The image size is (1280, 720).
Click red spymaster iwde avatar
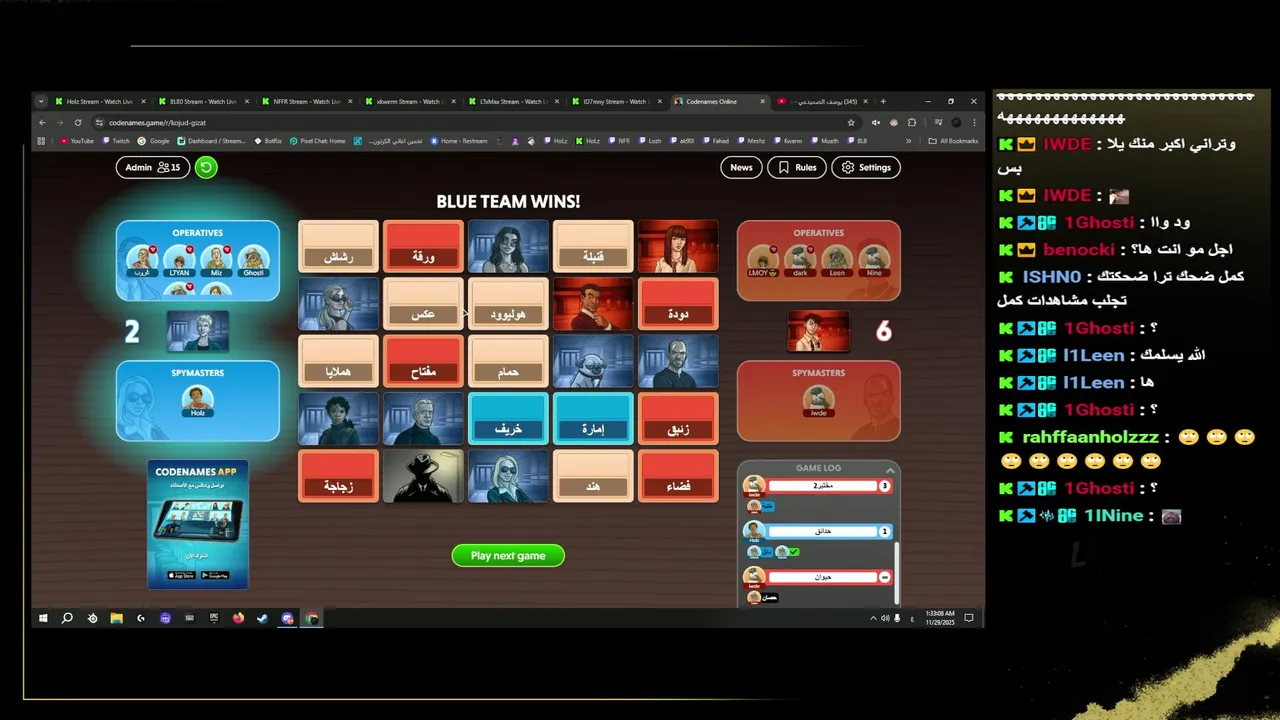click(819, 401)
